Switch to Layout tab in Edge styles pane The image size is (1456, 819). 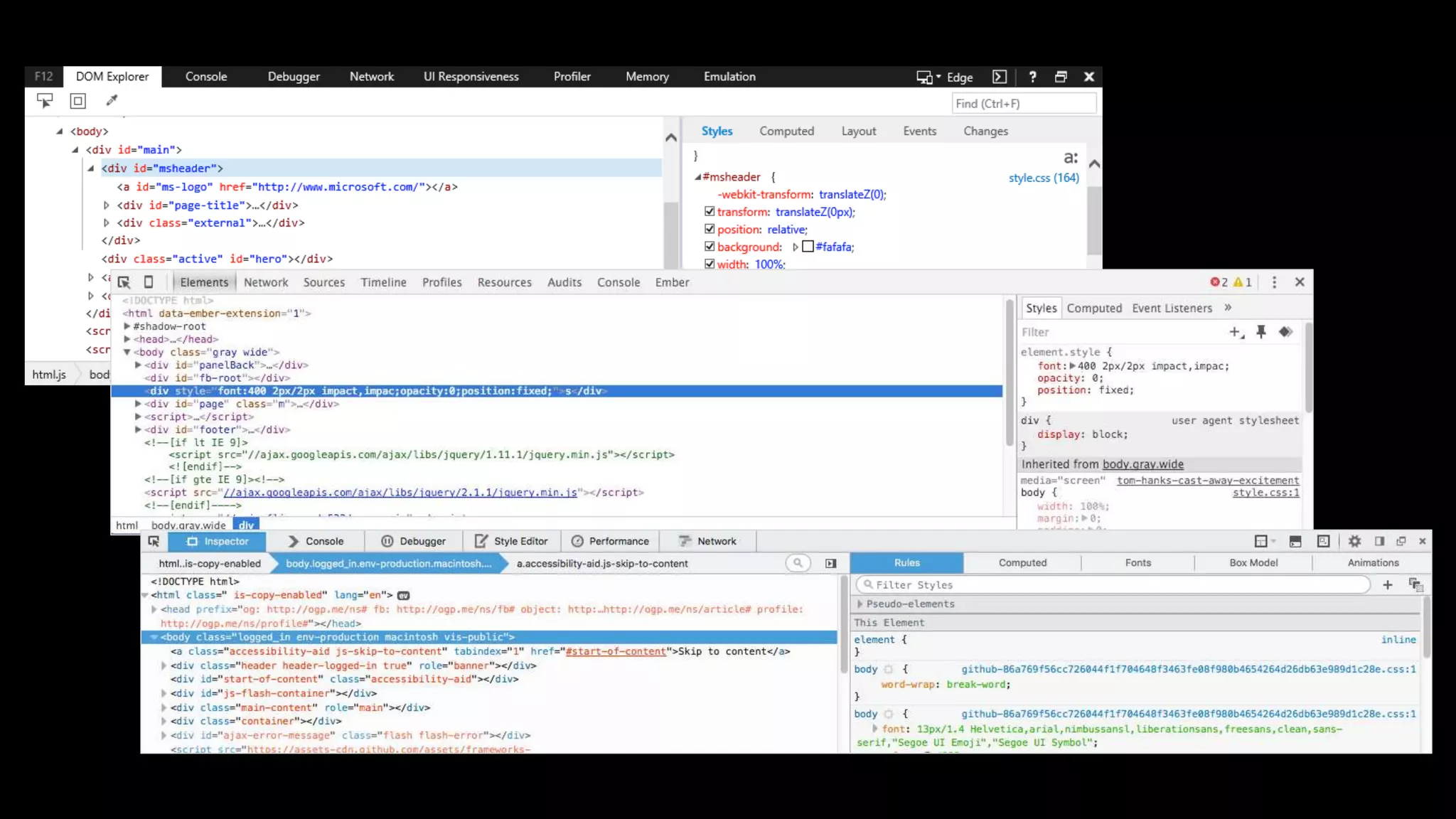[859, 132]
